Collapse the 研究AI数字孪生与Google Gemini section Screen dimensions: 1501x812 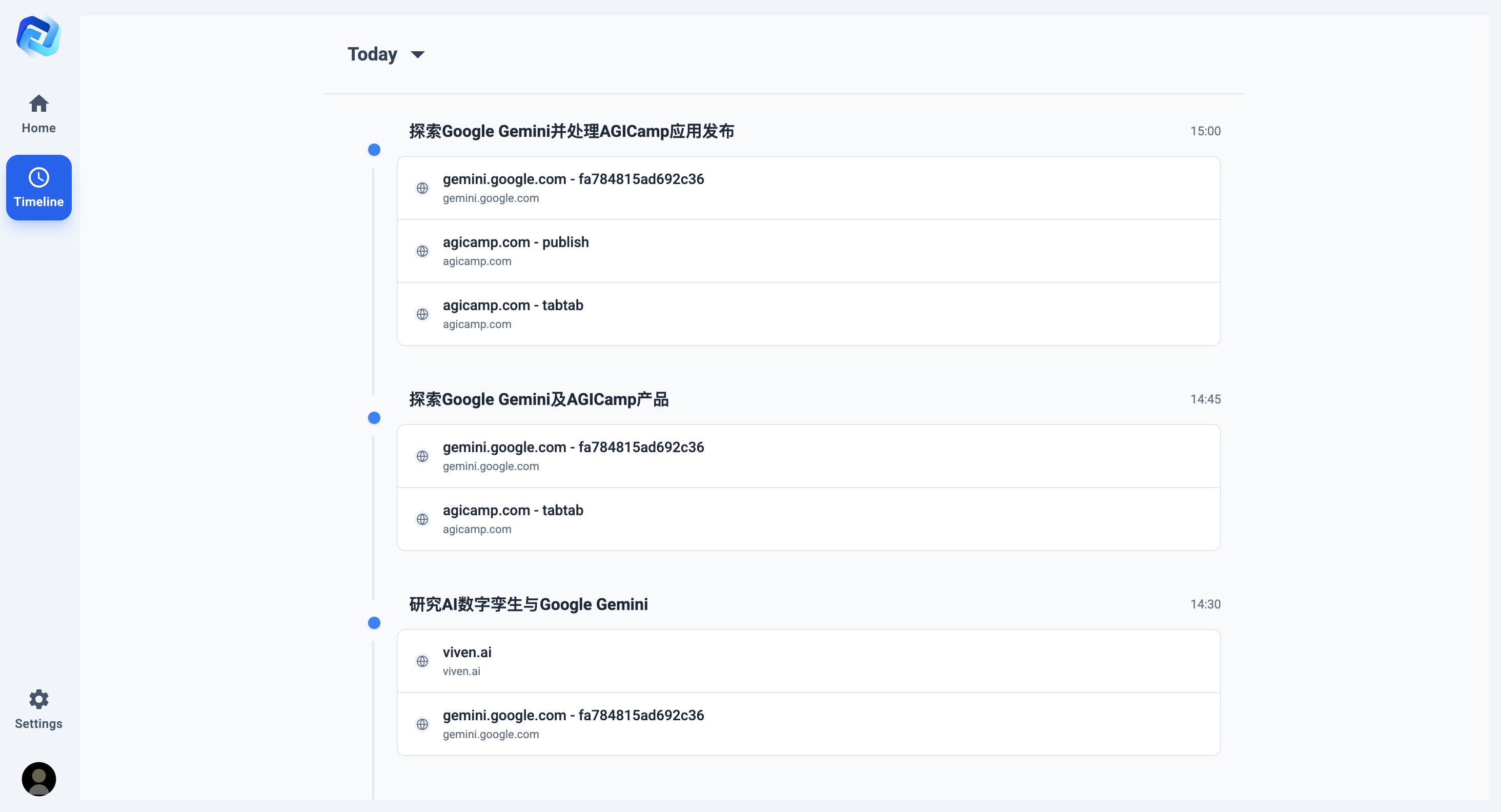(528, 604)
